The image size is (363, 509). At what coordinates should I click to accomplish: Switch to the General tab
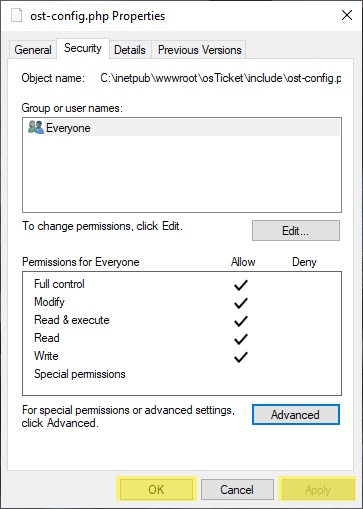coord(33,50)
